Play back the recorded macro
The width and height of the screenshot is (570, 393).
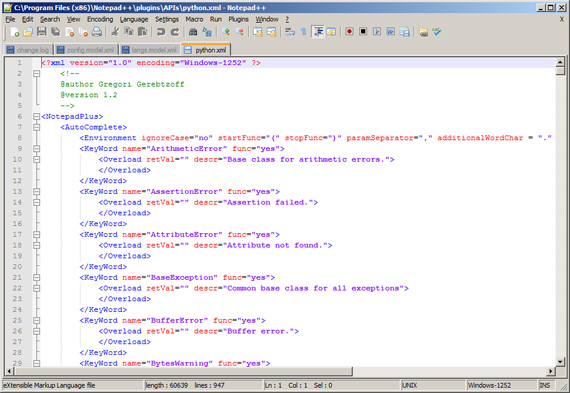377,32
